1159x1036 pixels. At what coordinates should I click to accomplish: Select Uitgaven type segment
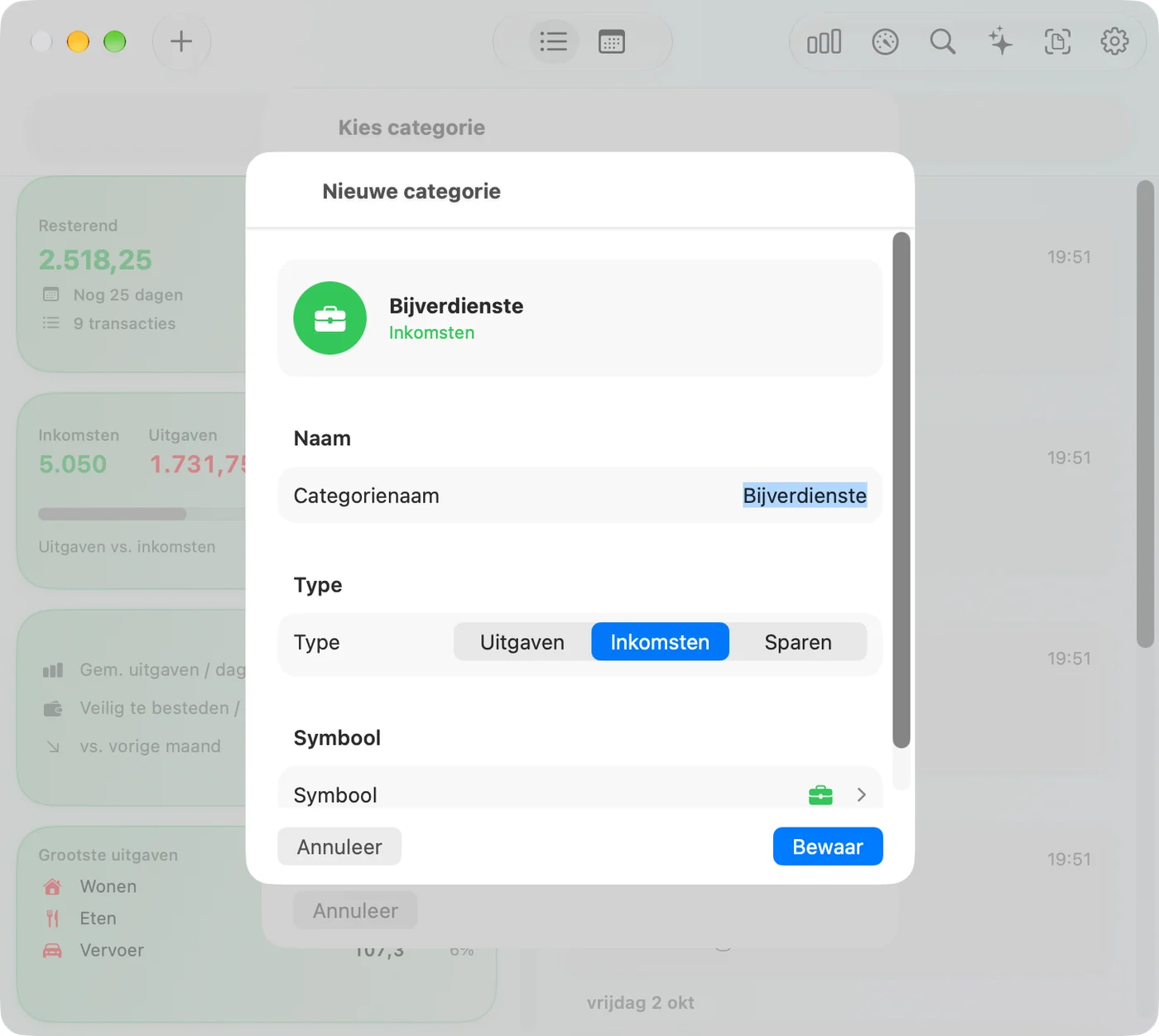pos(522,642)
